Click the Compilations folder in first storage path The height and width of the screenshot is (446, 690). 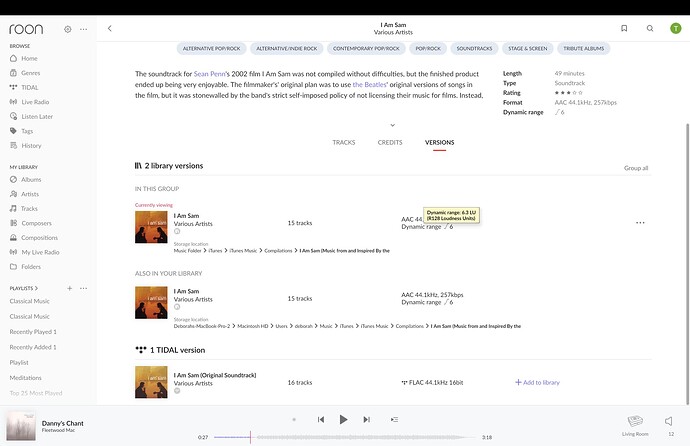click(278, 250)
